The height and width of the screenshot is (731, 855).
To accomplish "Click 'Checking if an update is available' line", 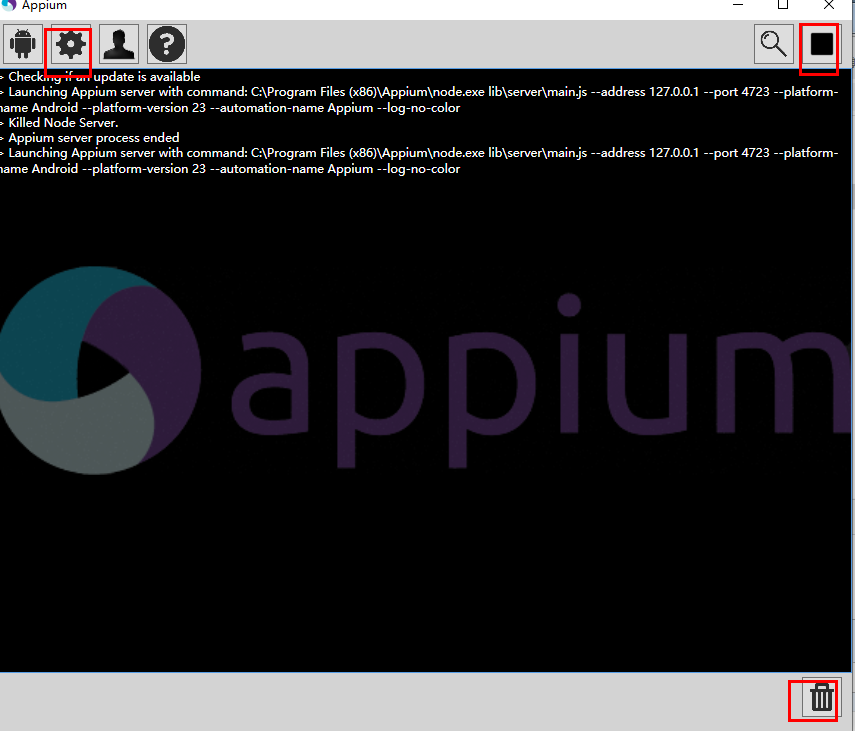I will 104,77.
